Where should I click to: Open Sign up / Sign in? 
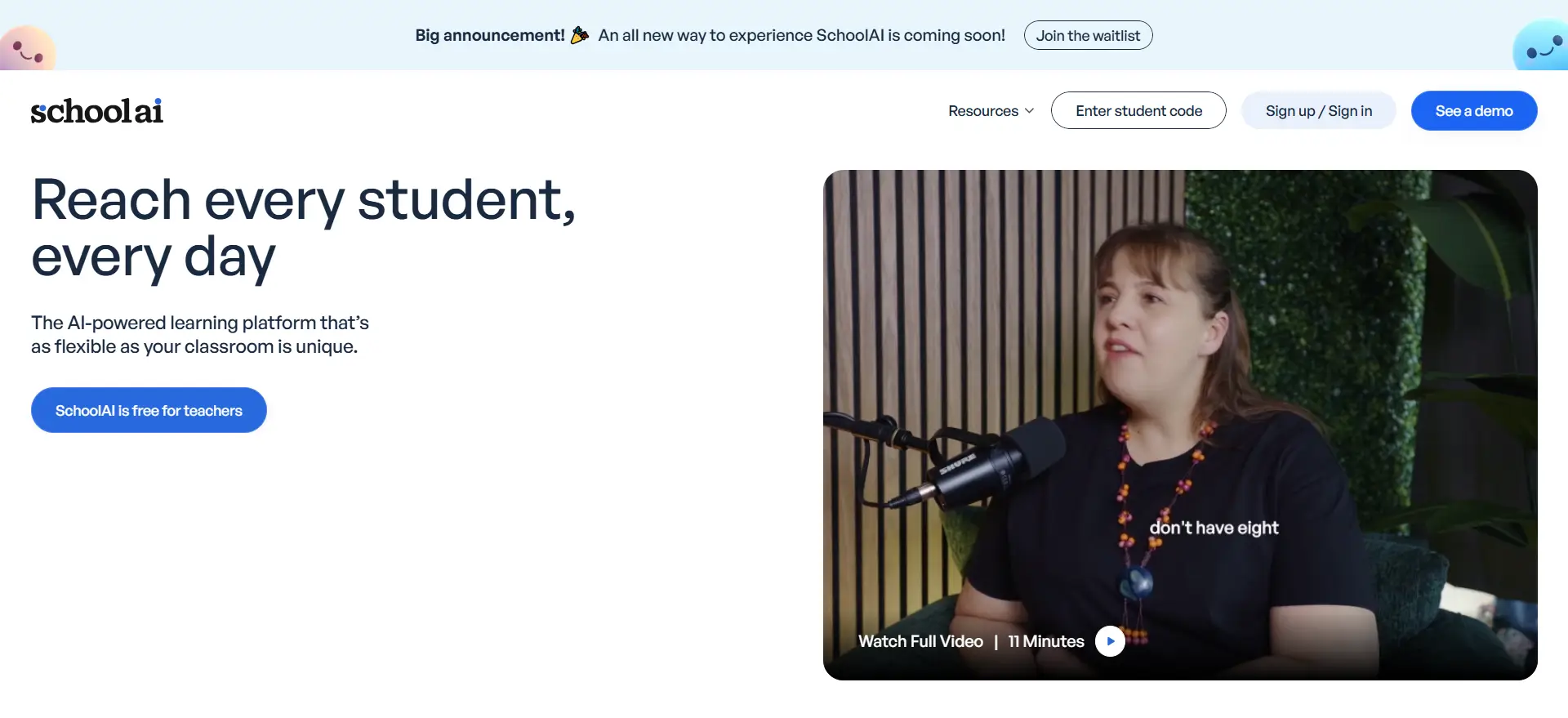pos(1318,111)
